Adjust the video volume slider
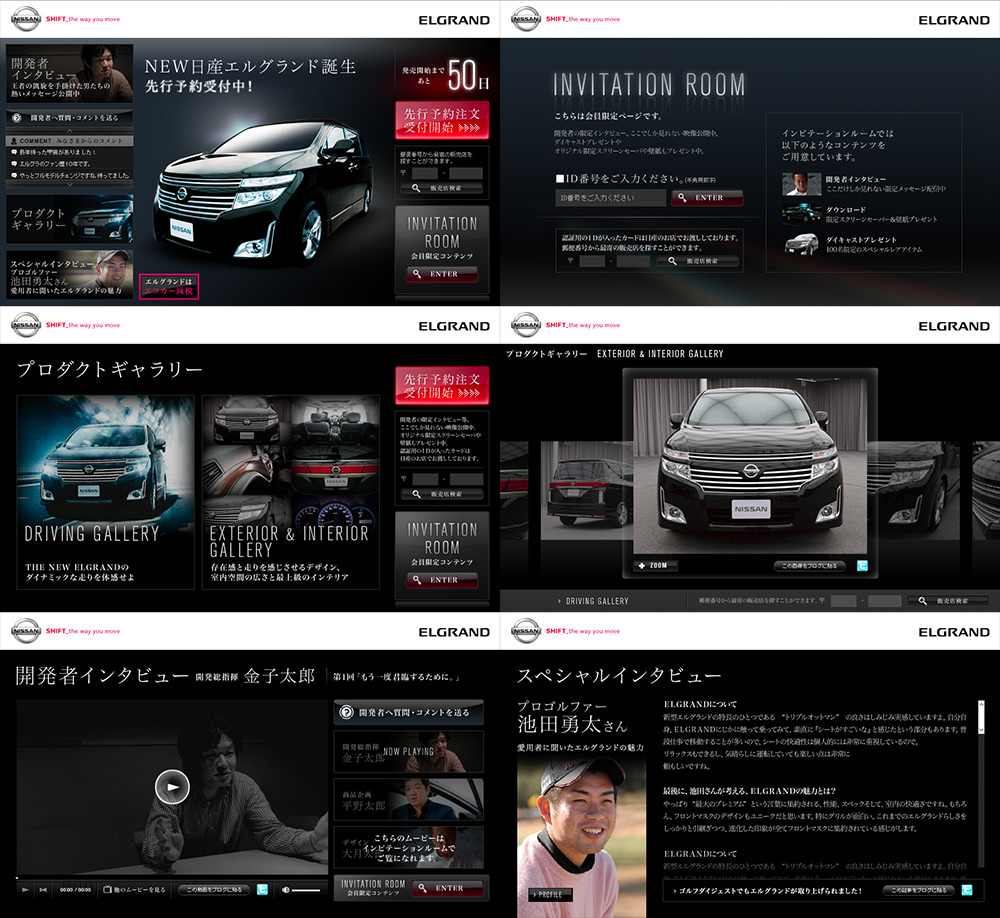Viewport: 1000px width, 918px height. tap(306, 889)
